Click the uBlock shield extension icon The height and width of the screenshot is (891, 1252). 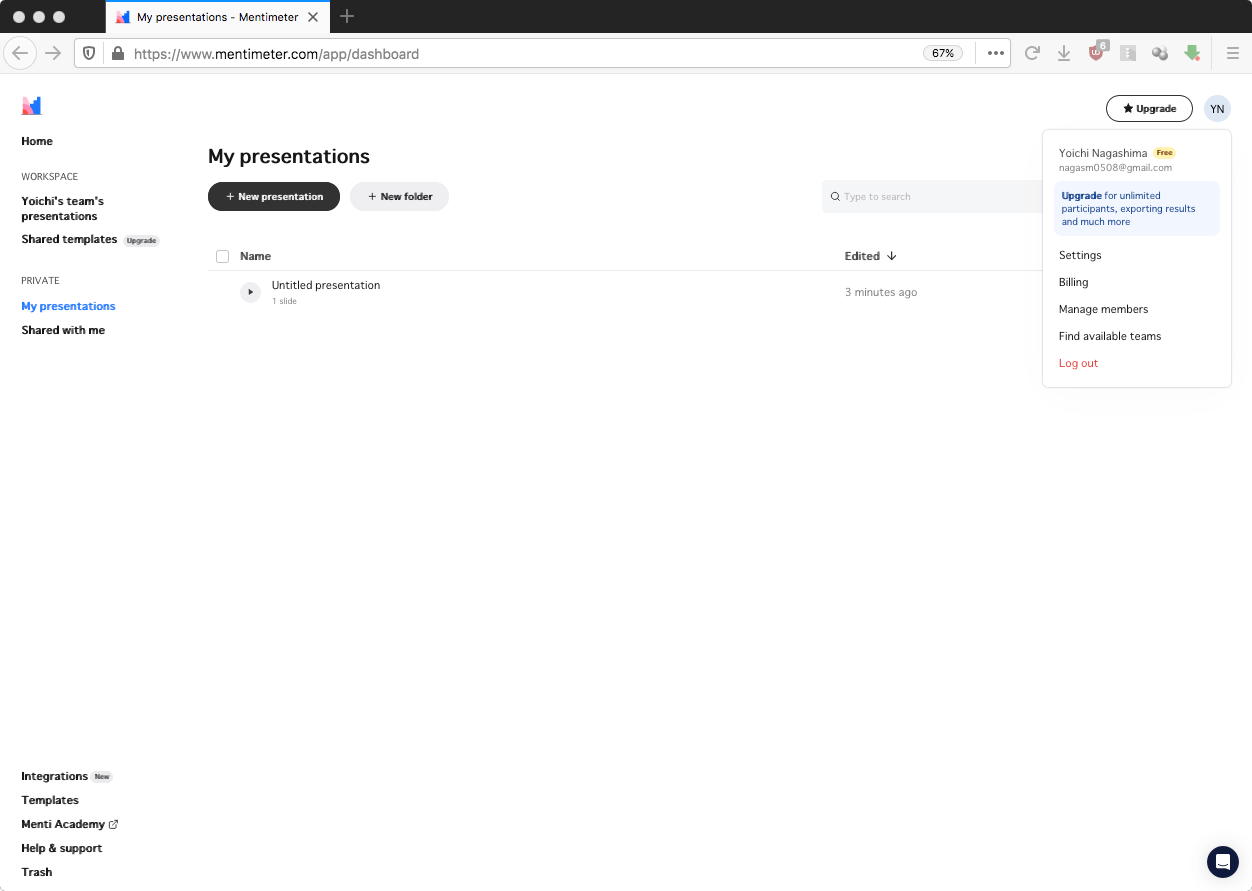[1097, 53]
